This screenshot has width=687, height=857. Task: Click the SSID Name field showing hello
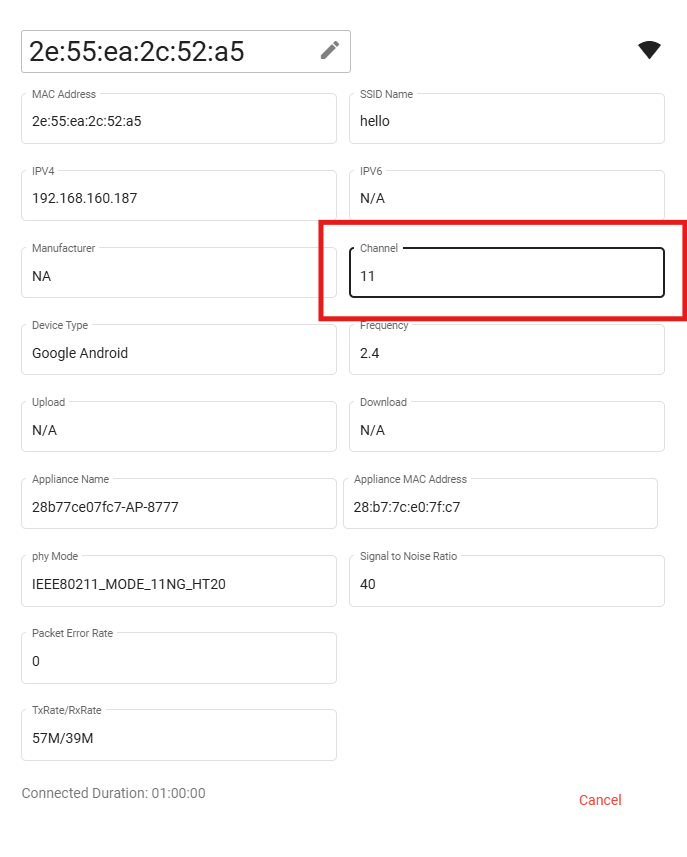tap(507, 119)
